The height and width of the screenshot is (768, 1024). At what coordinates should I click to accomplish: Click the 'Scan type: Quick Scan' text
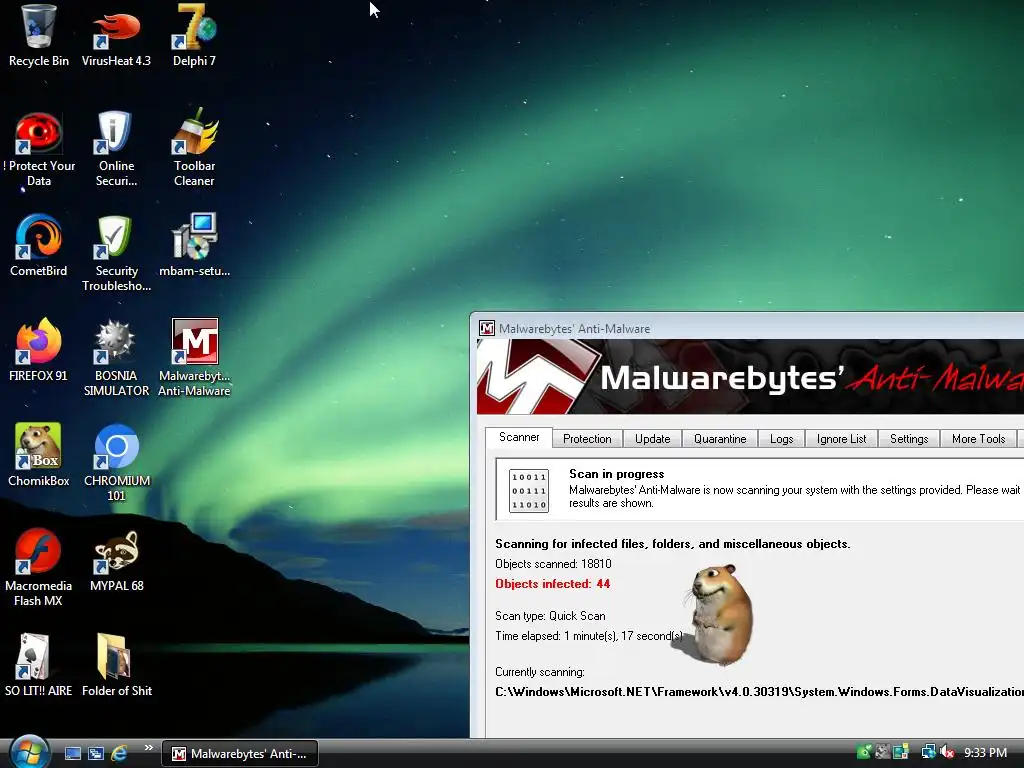[x=550, y=616]
